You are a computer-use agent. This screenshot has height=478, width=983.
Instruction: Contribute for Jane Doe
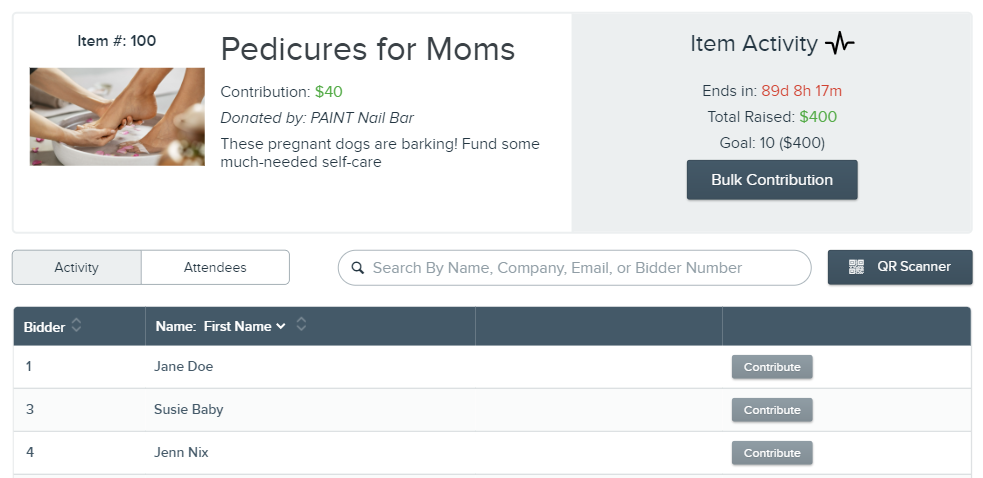click(x=772, y=367)
